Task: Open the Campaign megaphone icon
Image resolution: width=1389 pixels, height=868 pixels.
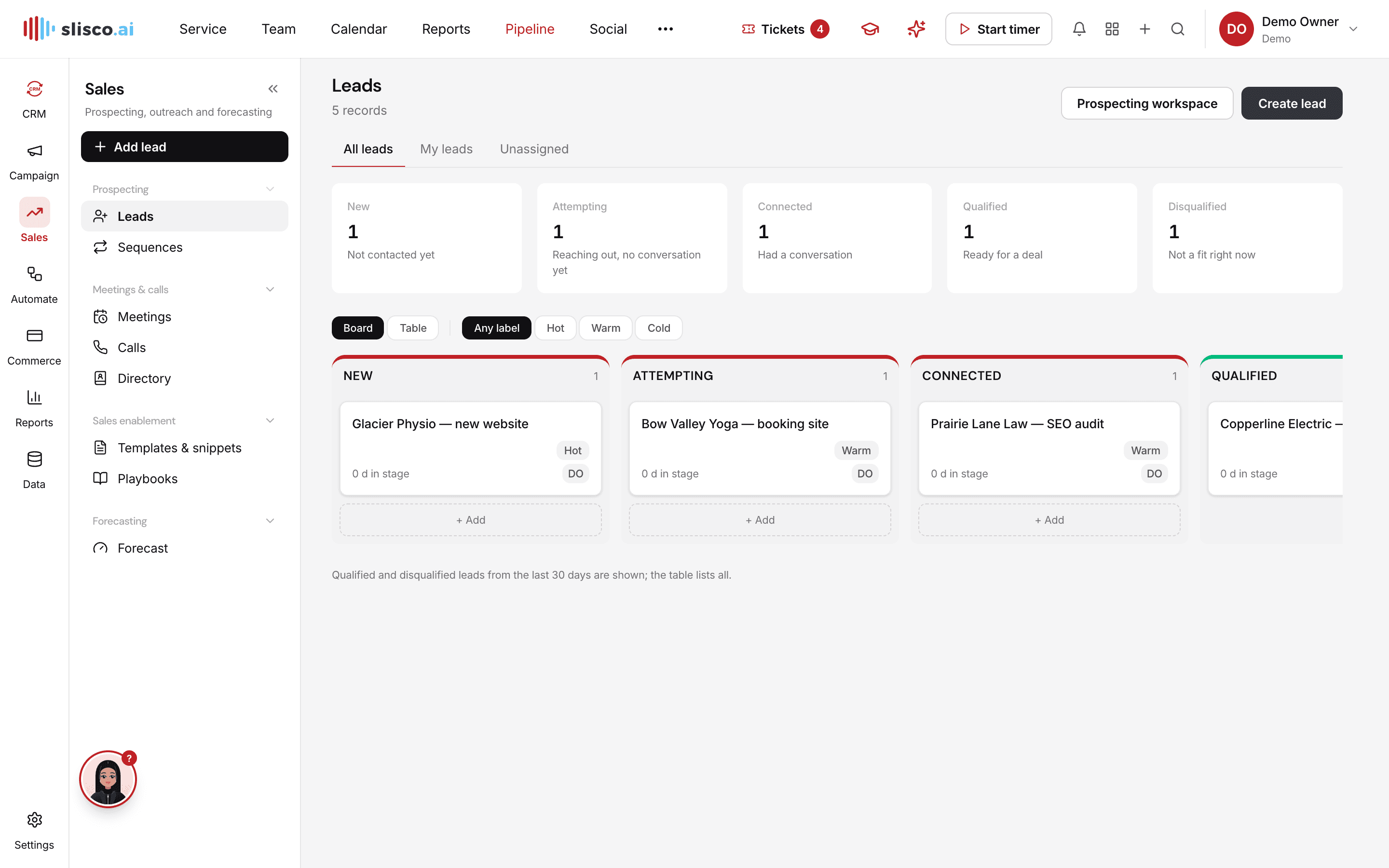Action: [x=34, y=151]
